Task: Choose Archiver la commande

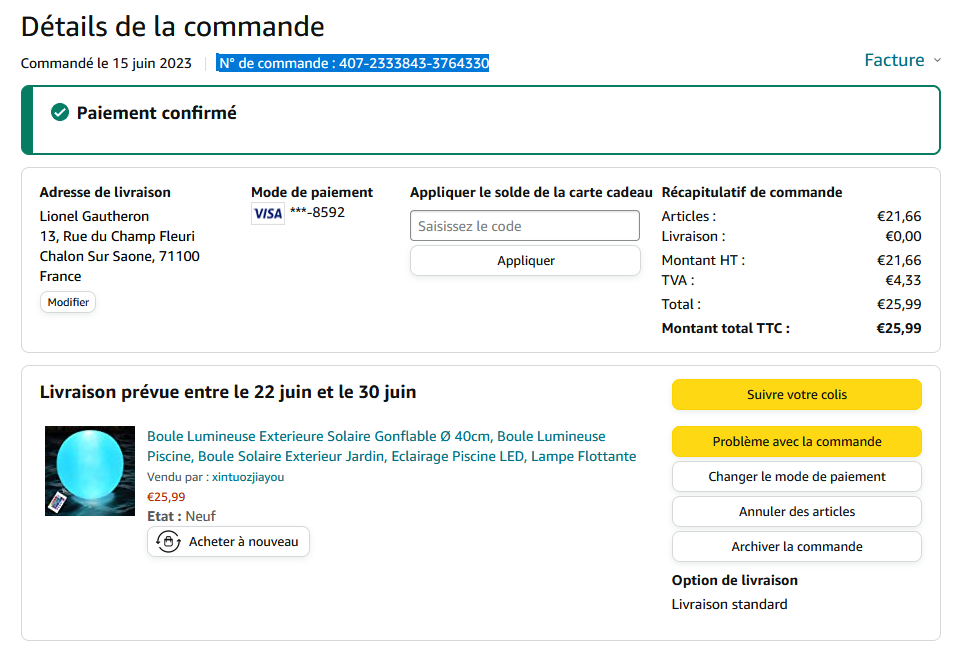Action: pos(796,547)
